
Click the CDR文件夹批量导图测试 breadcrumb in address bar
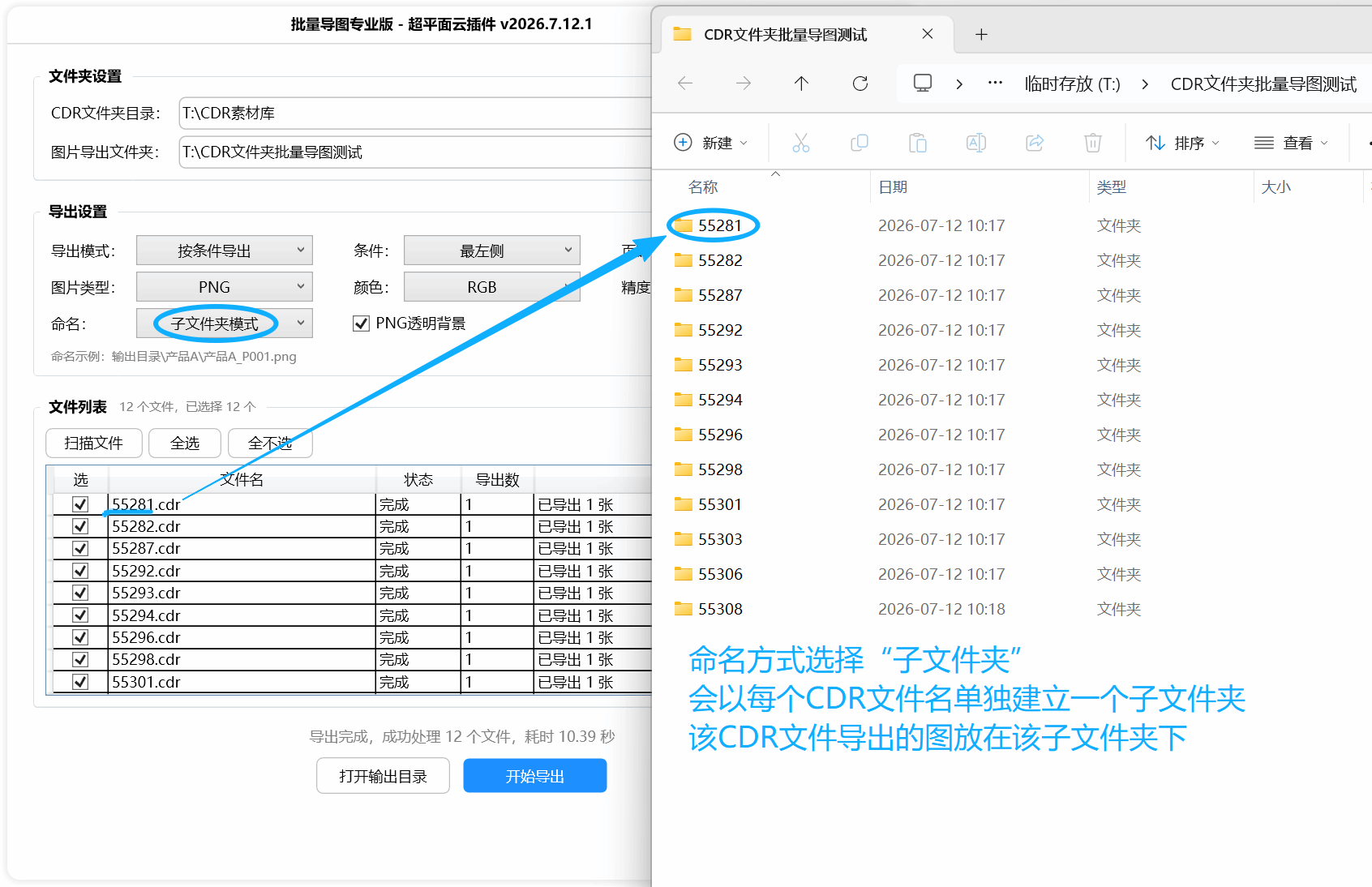(1263, 84)
